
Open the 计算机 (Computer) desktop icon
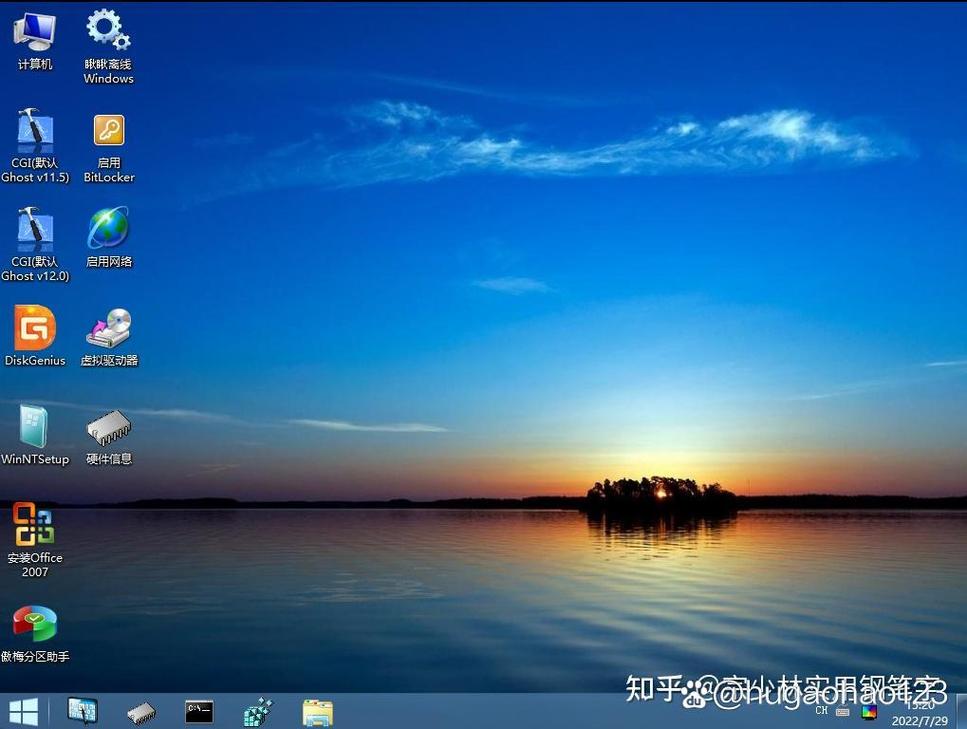click(x=35, y=41)
